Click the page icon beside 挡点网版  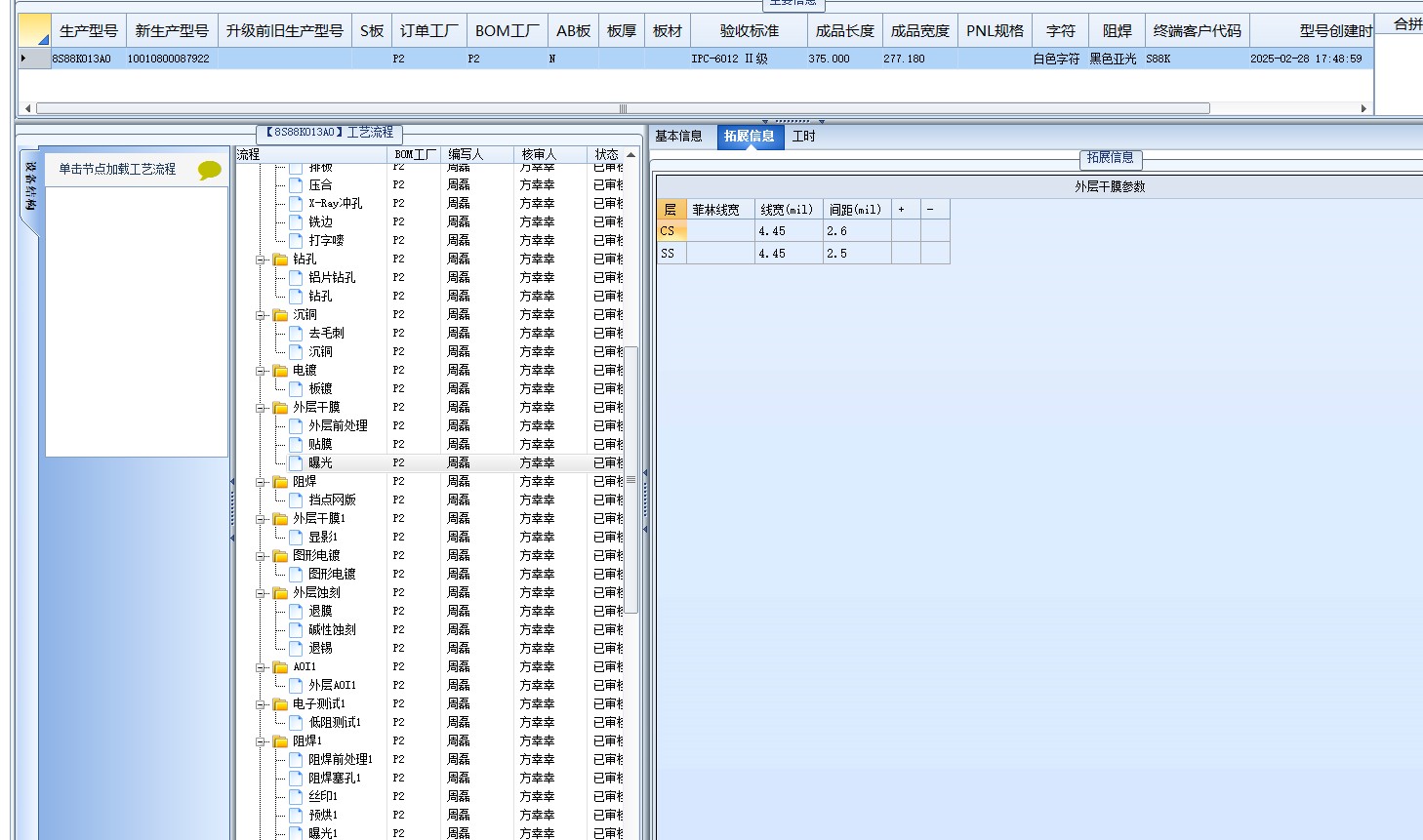pos(296,500)
